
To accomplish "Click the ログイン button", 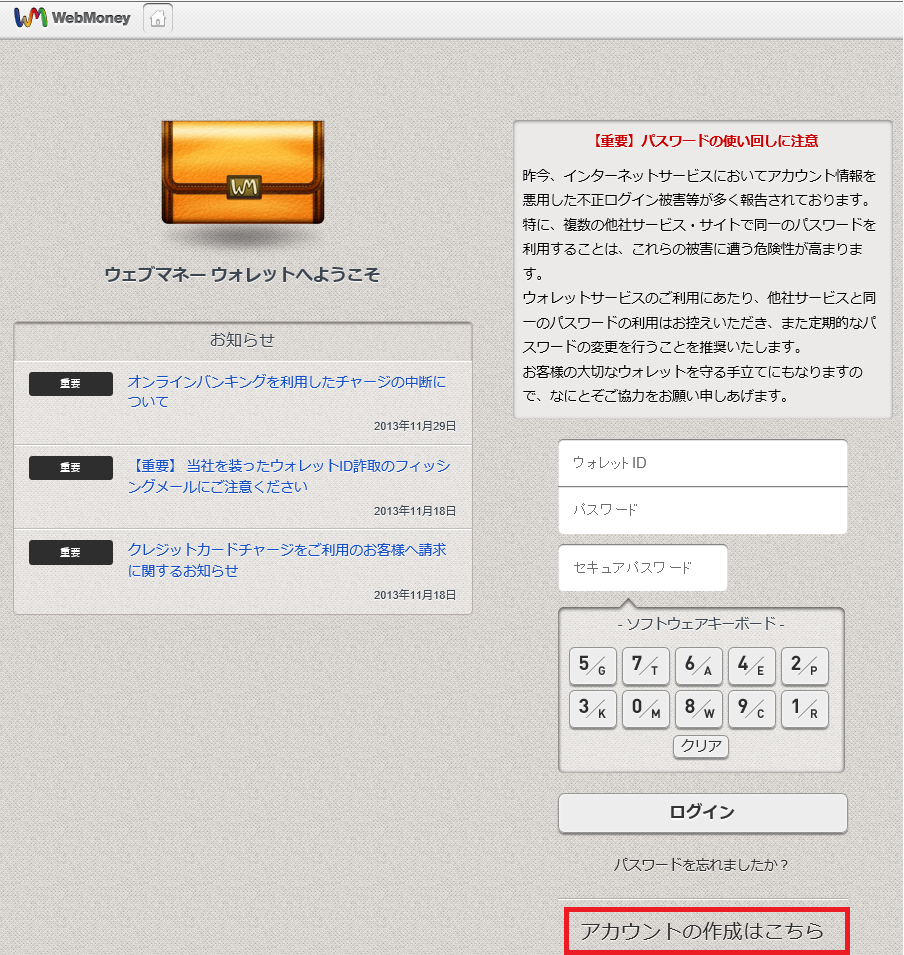I will point(703,813).
